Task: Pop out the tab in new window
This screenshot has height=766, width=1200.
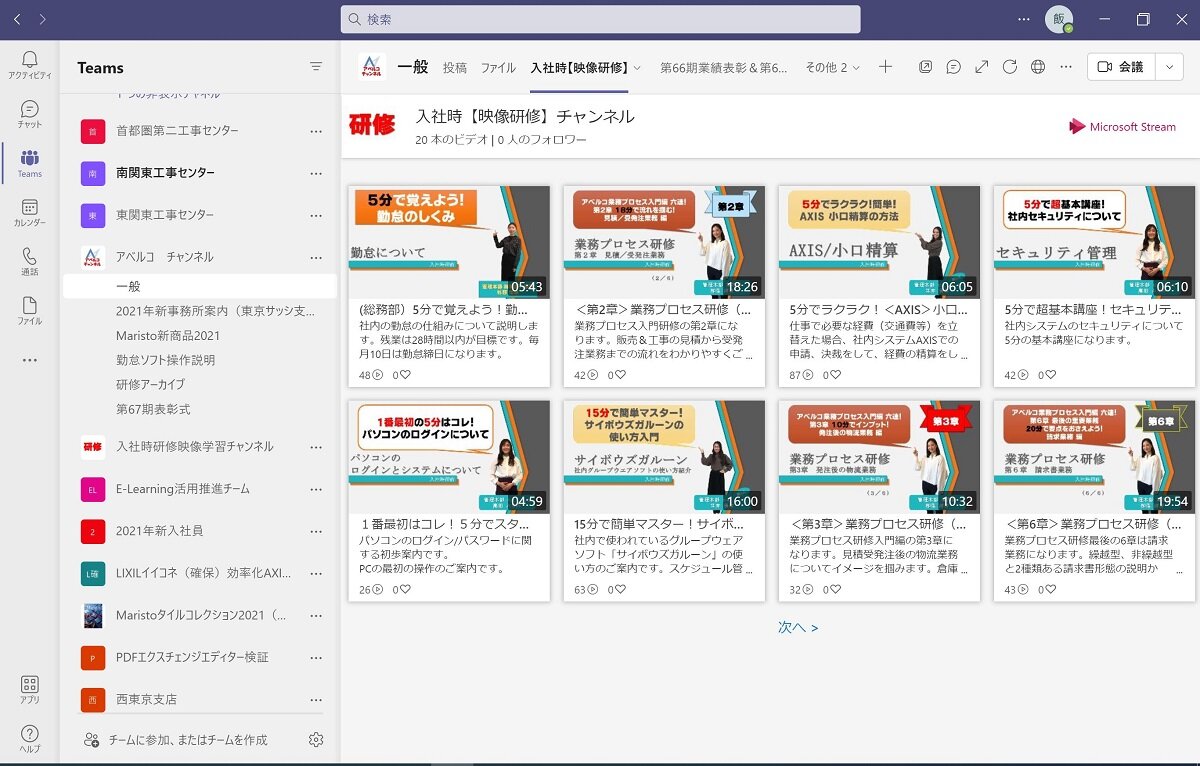Action: point(926,67)
